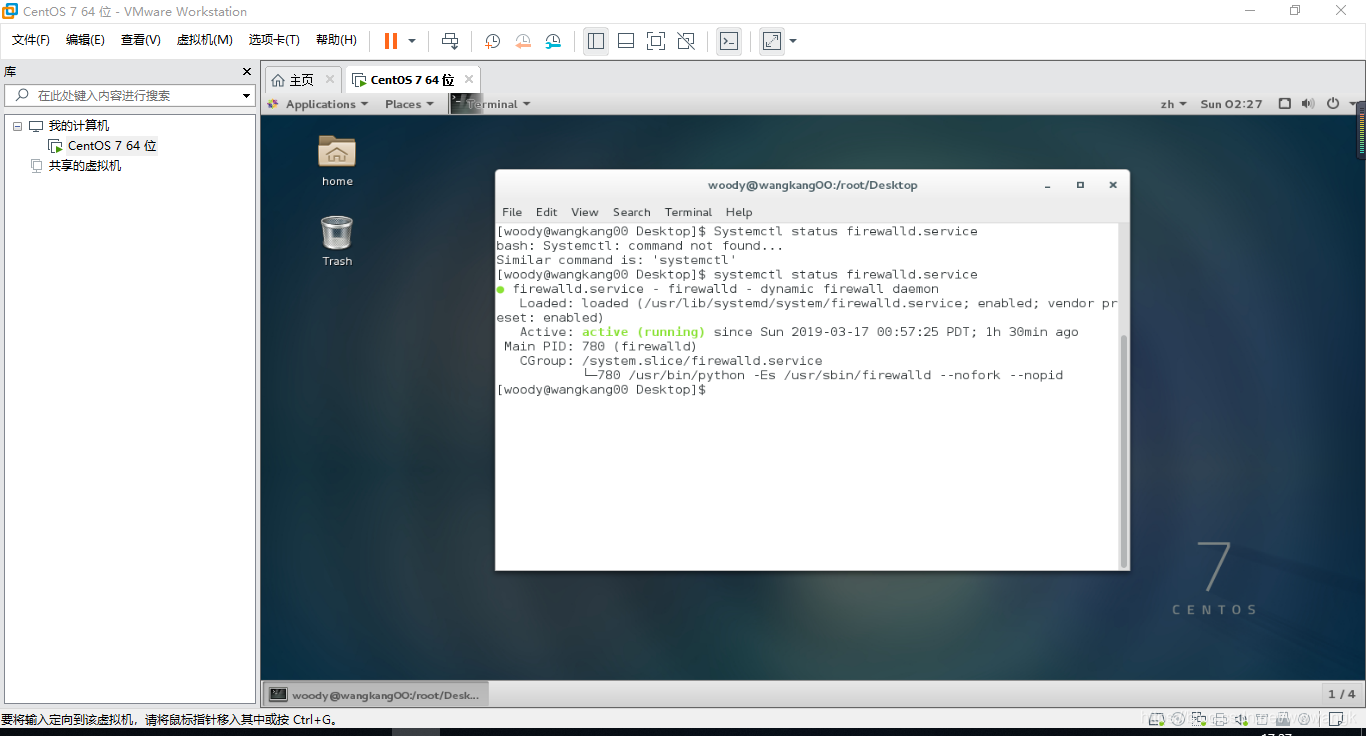Click the terminal window title bar

pyautogui.click(x=812, y=185)
